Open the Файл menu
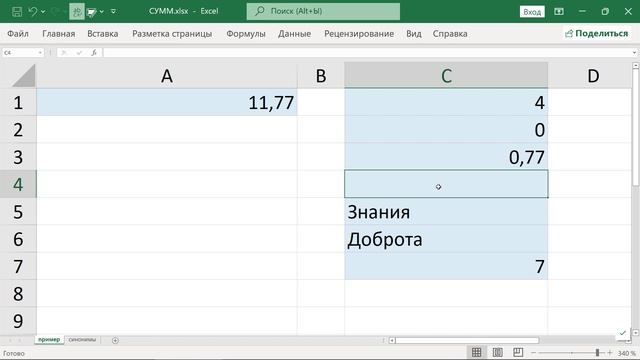The image size is (640, 360). click(18, 34)
